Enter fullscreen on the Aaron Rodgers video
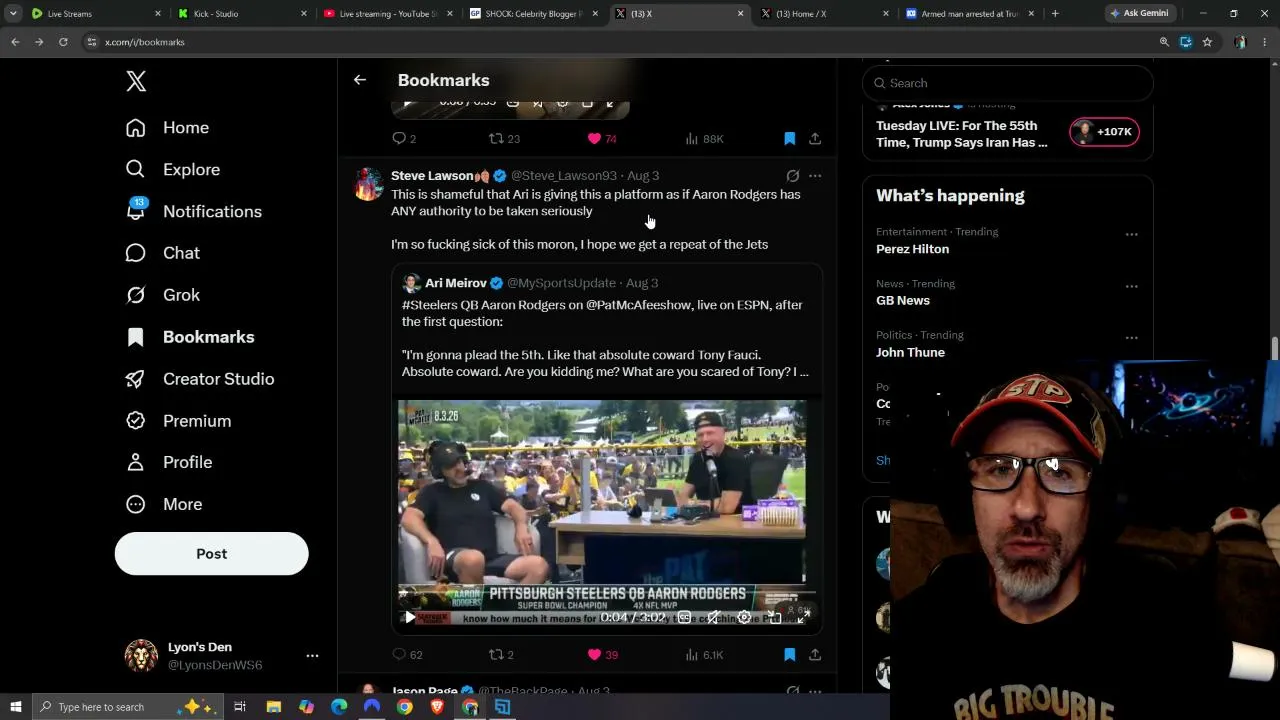 pos(802,618)
